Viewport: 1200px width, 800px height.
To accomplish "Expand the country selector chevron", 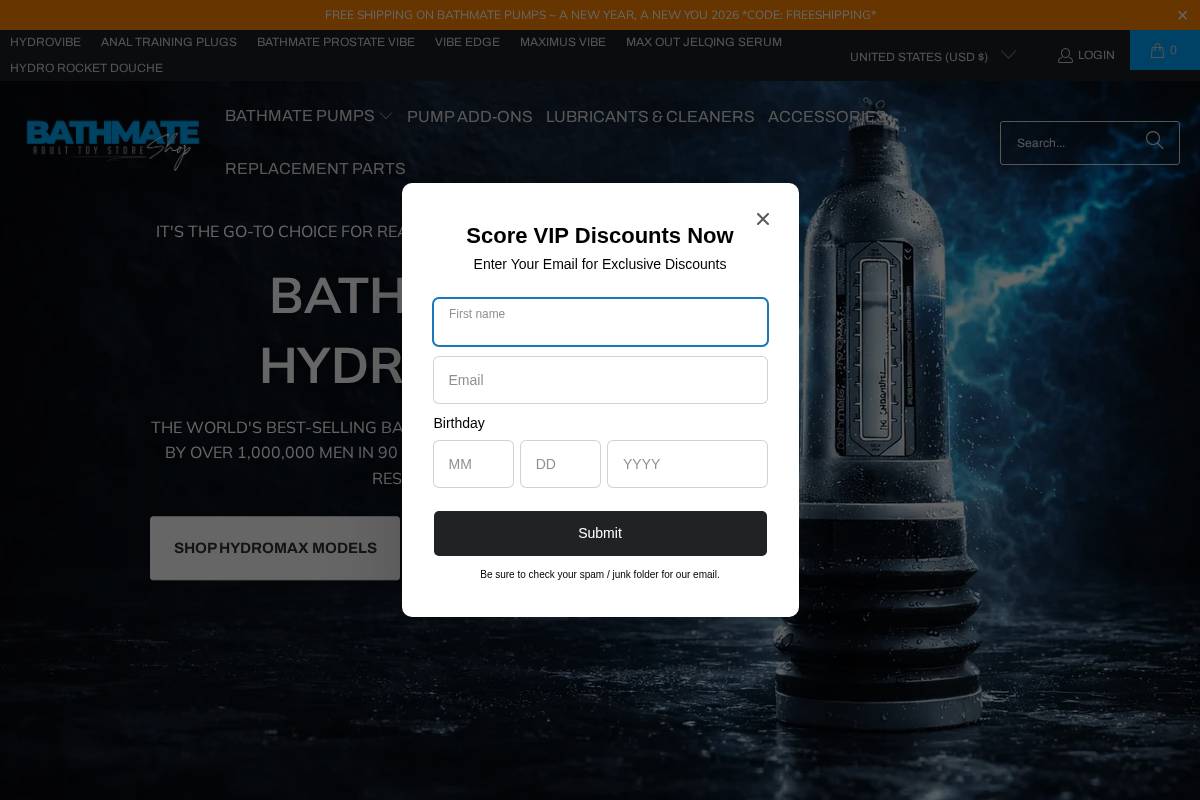I will tap(1009, 55).
